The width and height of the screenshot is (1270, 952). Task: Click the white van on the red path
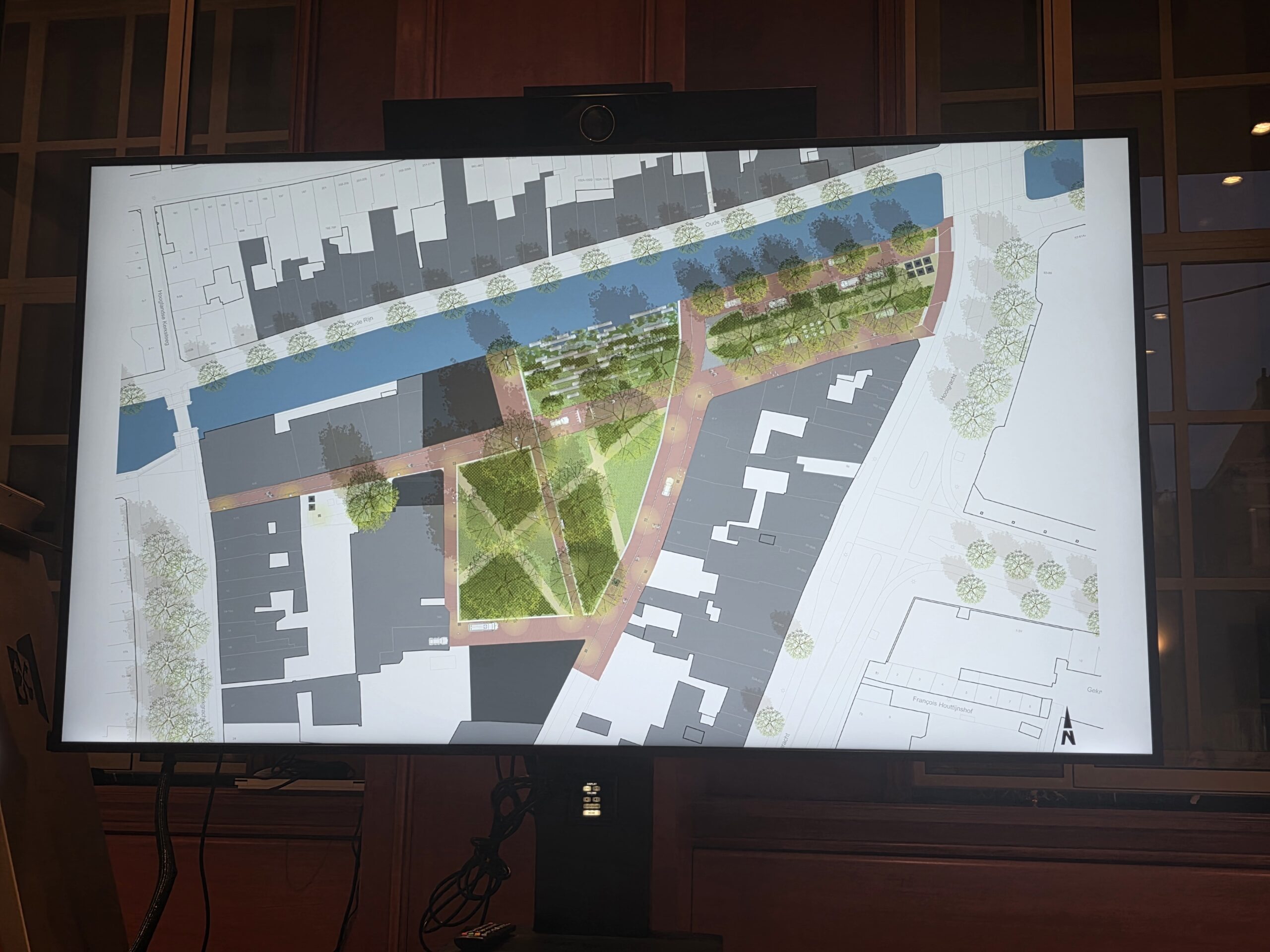(x=668, y=488)
